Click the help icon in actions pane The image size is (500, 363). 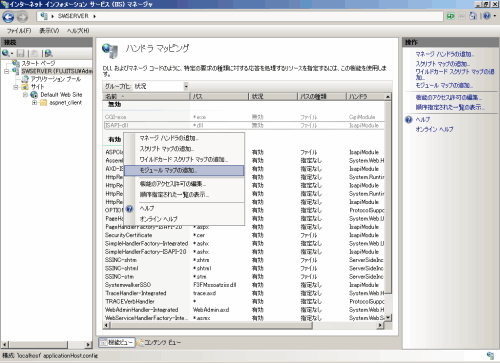[409, 119]
